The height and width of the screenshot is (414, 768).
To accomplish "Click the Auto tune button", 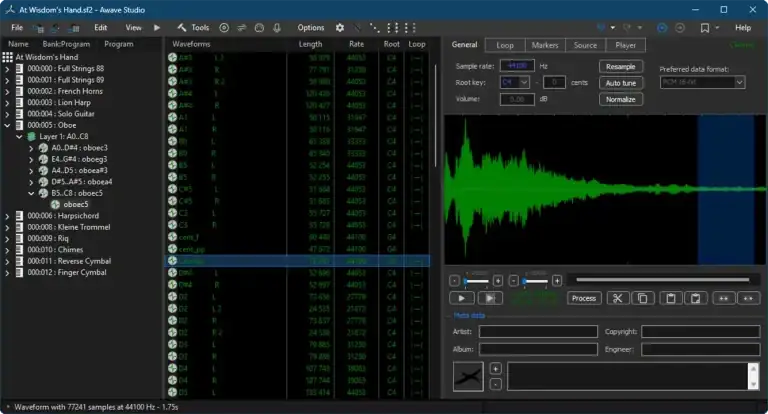I will (x=621, y=83).
